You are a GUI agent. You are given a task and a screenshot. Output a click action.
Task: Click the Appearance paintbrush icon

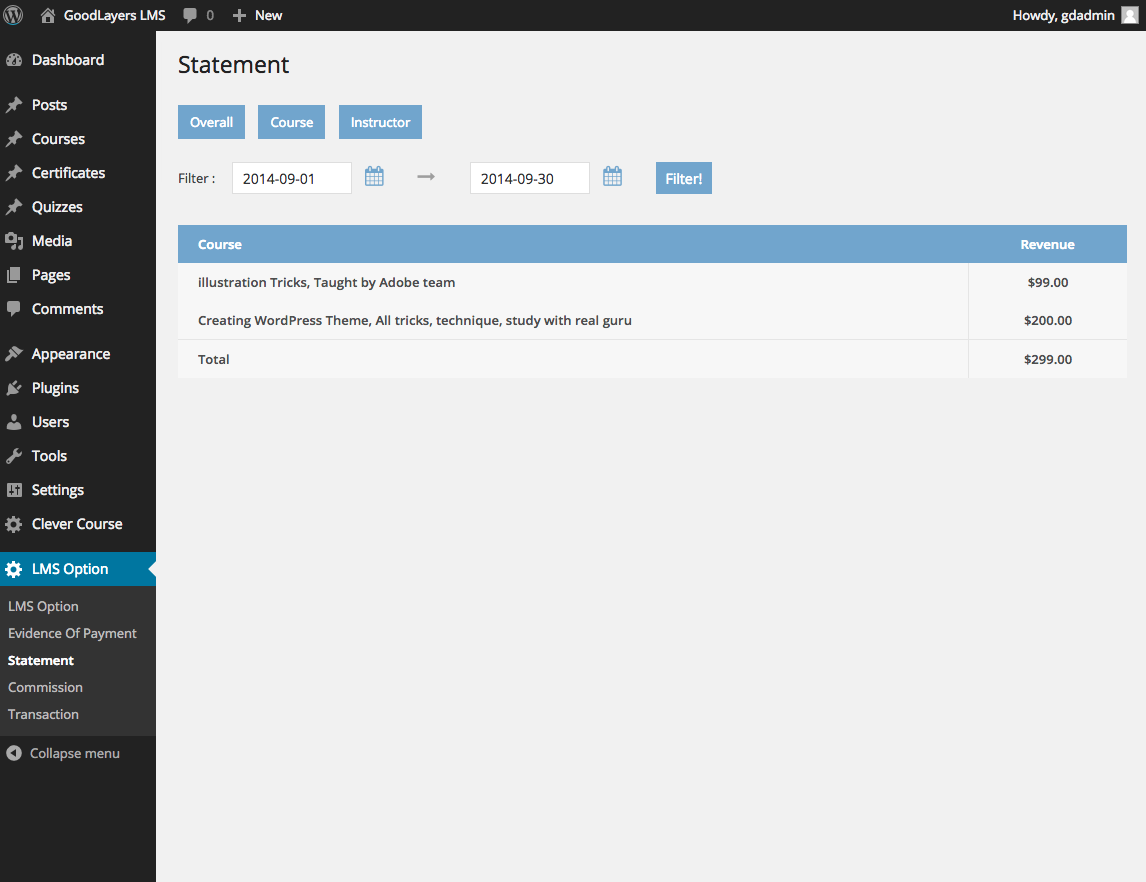pos(14,354)
